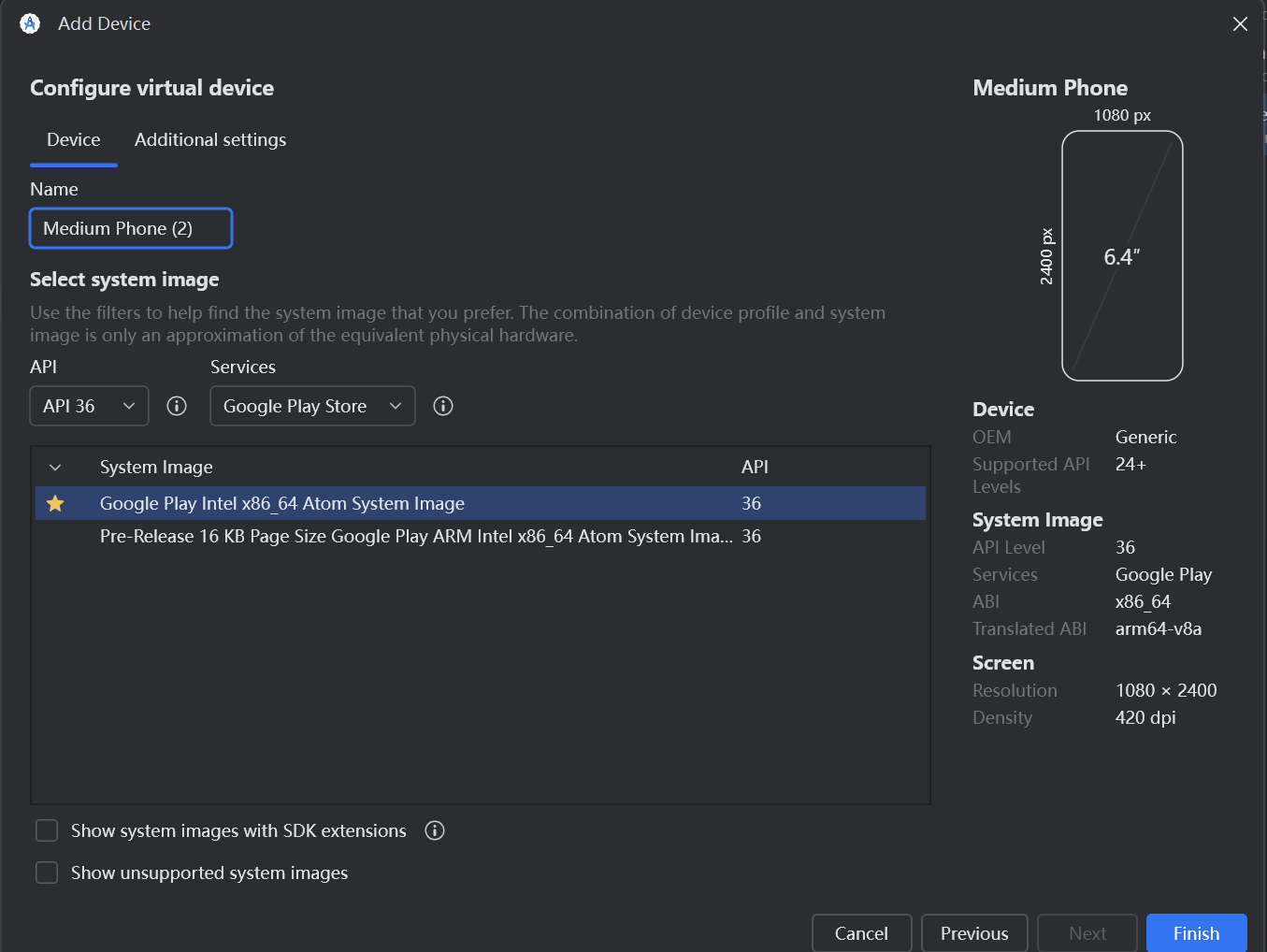Viewport: 1267px width, 952px height.
Task: Click the Finish button
Action: coord(1196,933)
